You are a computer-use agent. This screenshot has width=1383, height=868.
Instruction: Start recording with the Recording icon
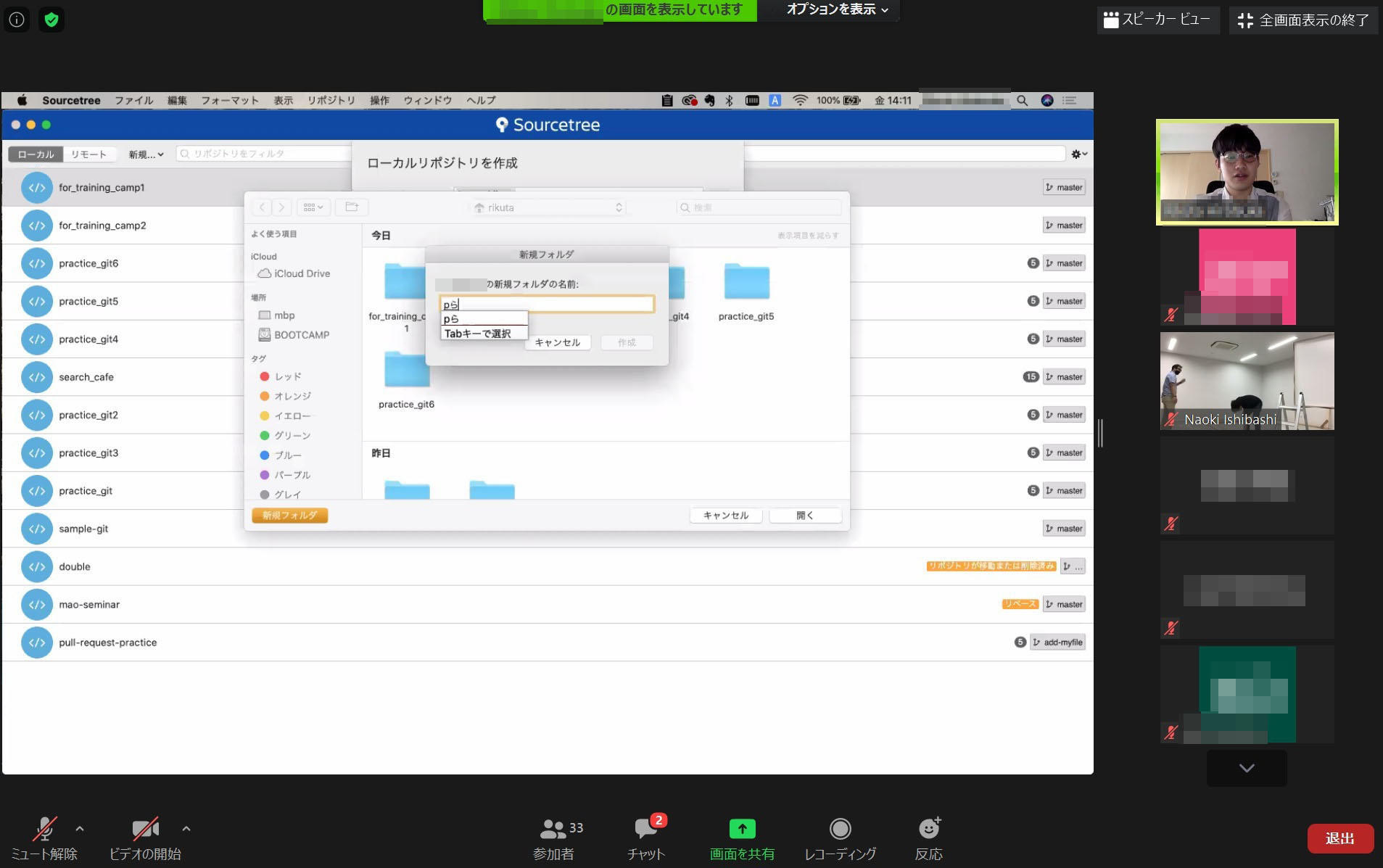tap(840, 829)
